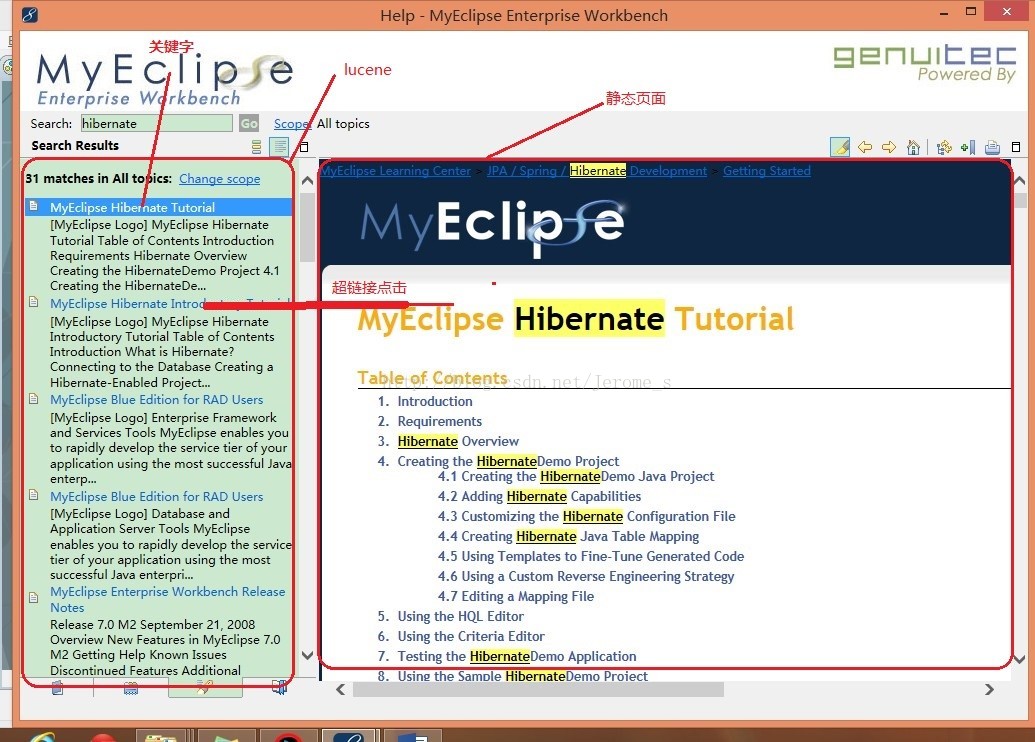Viewport: 1035px width, 742px height.
Task: Open Internet Explorer from the taskbar
Action: [x=41, y=735]
